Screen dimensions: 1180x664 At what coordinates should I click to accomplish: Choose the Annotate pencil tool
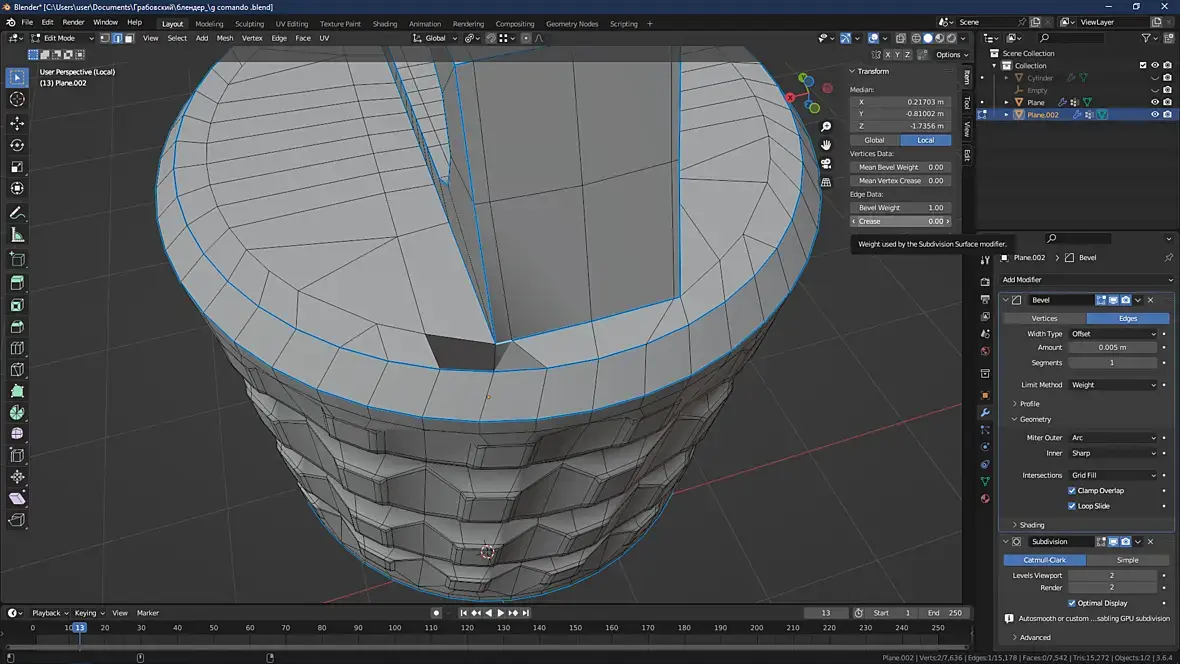[x=17, y=213]
